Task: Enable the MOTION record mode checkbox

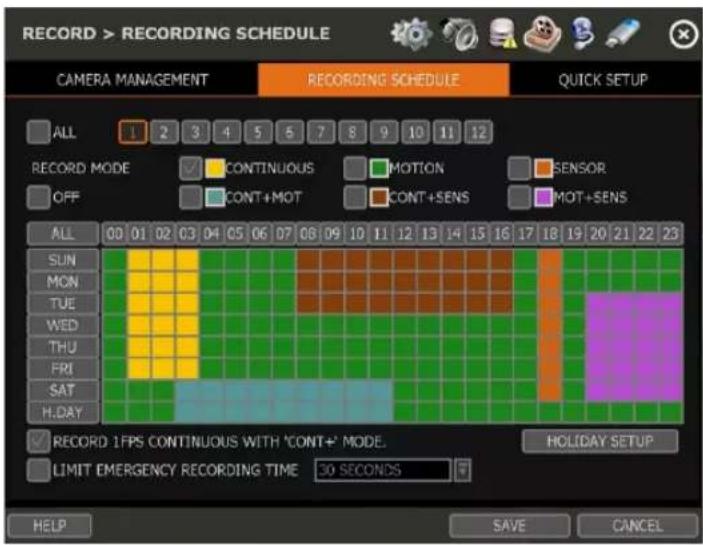Action: tap(355, 169)
